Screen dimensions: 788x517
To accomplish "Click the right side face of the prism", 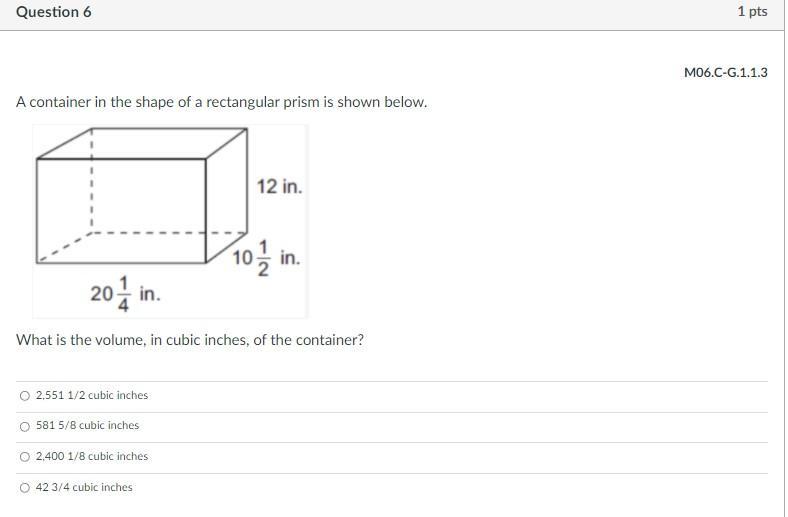I will point(227,195).
